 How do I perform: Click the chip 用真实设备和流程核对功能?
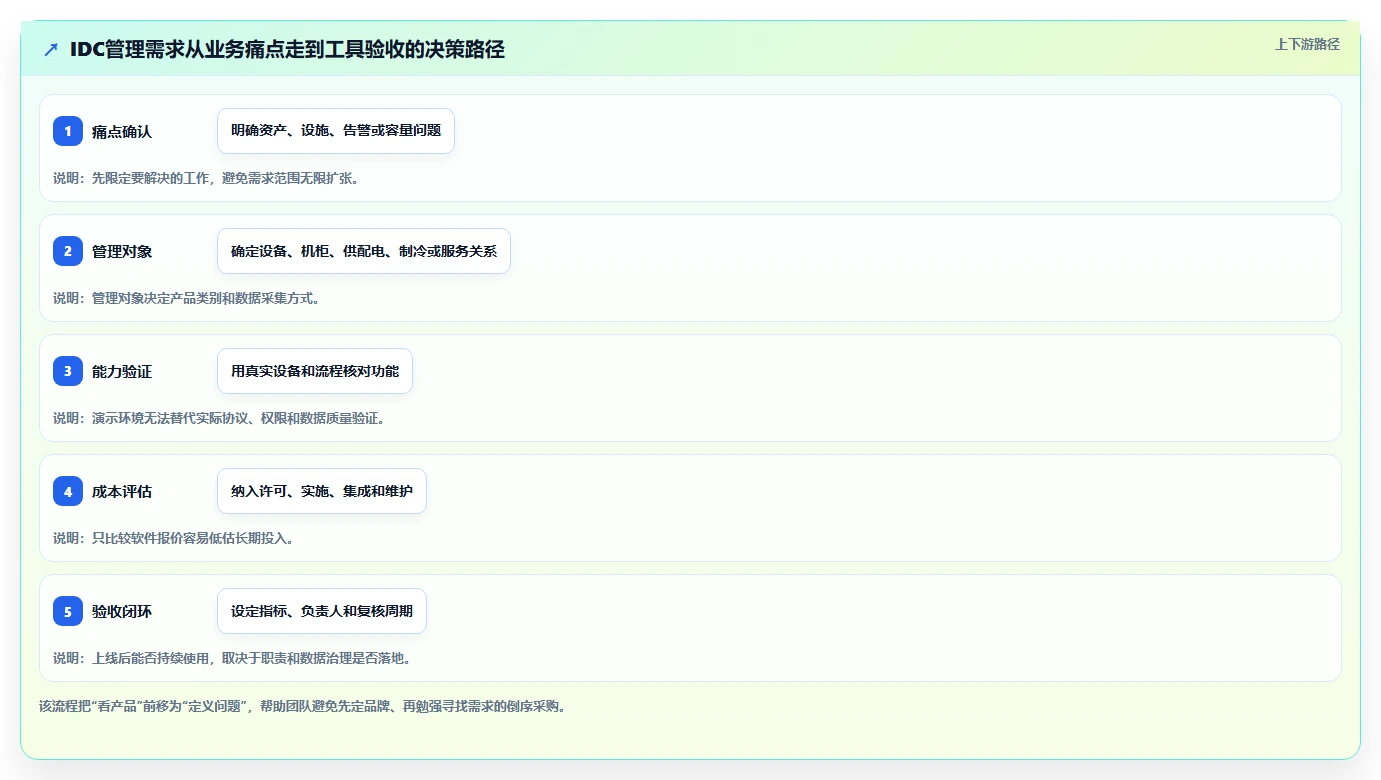(x=315, y=371)
